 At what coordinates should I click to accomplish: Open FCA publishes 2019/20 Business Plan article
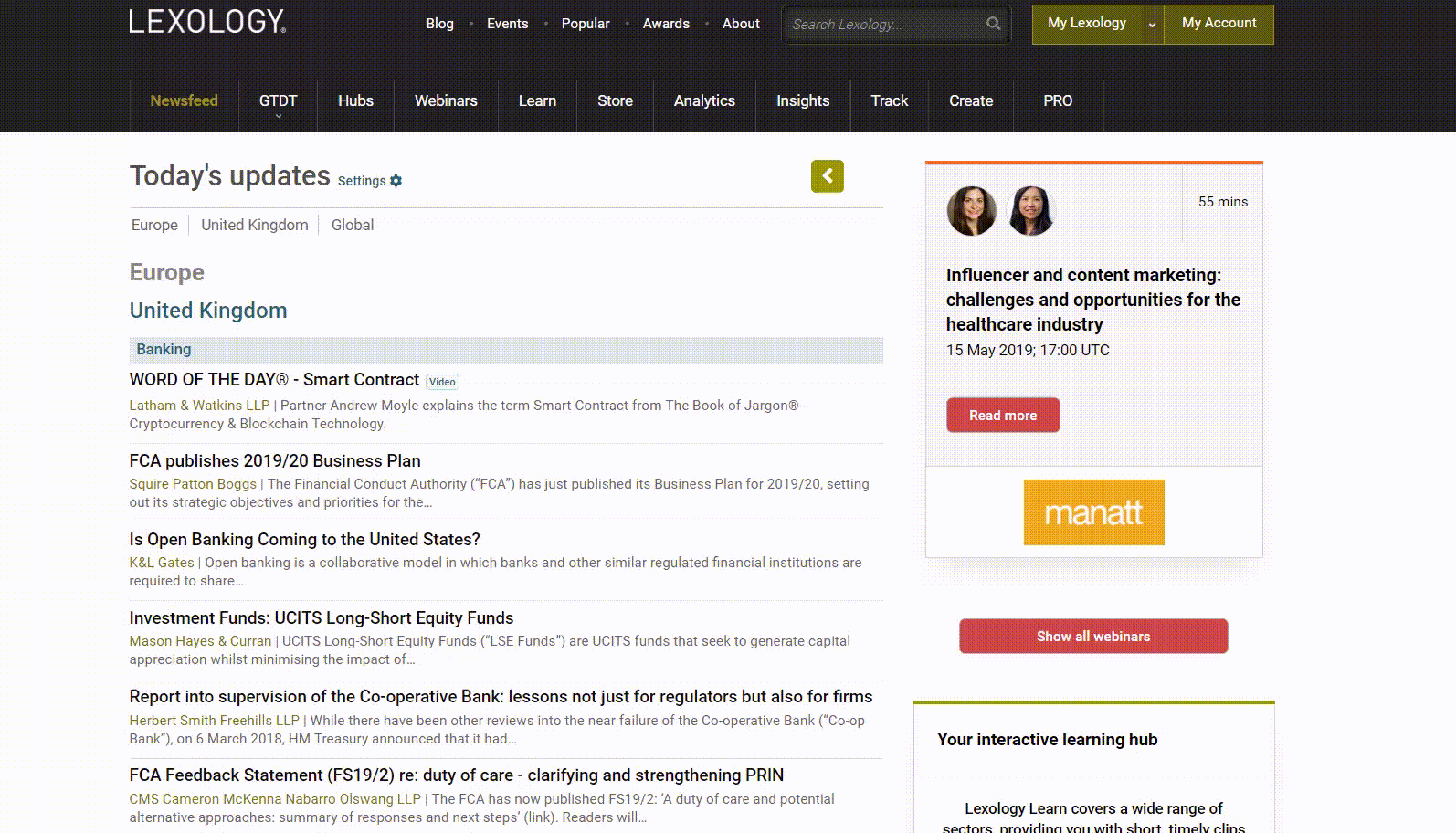[x=275, y=461]
